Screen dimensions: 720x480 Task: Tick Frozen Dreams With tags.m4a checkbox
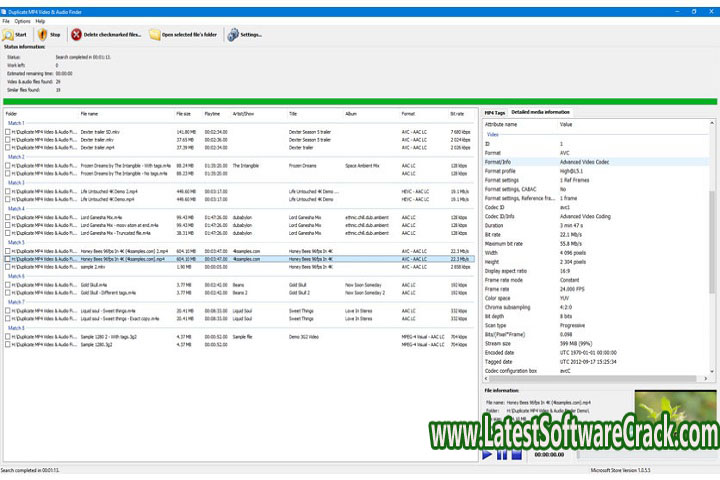(7, 165)
